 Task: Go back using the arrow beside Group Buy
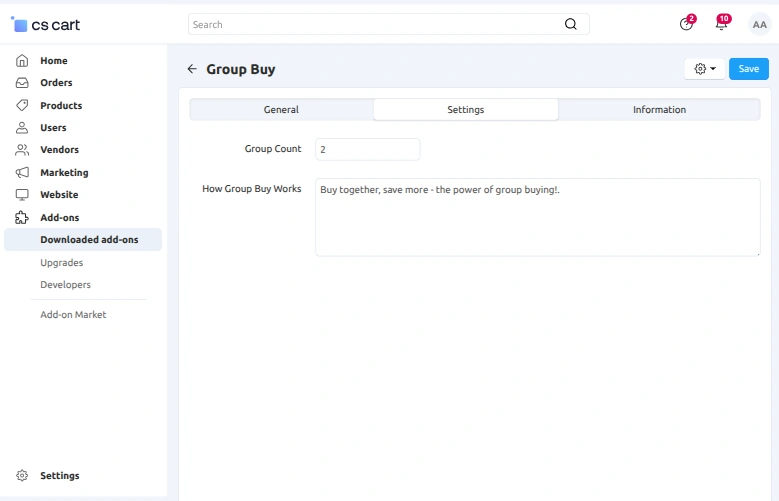tap(192, 69)
